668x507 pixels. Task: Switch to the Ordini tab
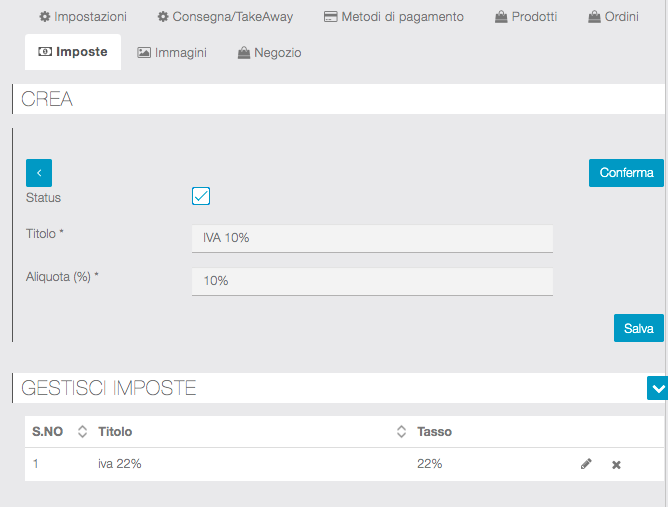(613, 17)
